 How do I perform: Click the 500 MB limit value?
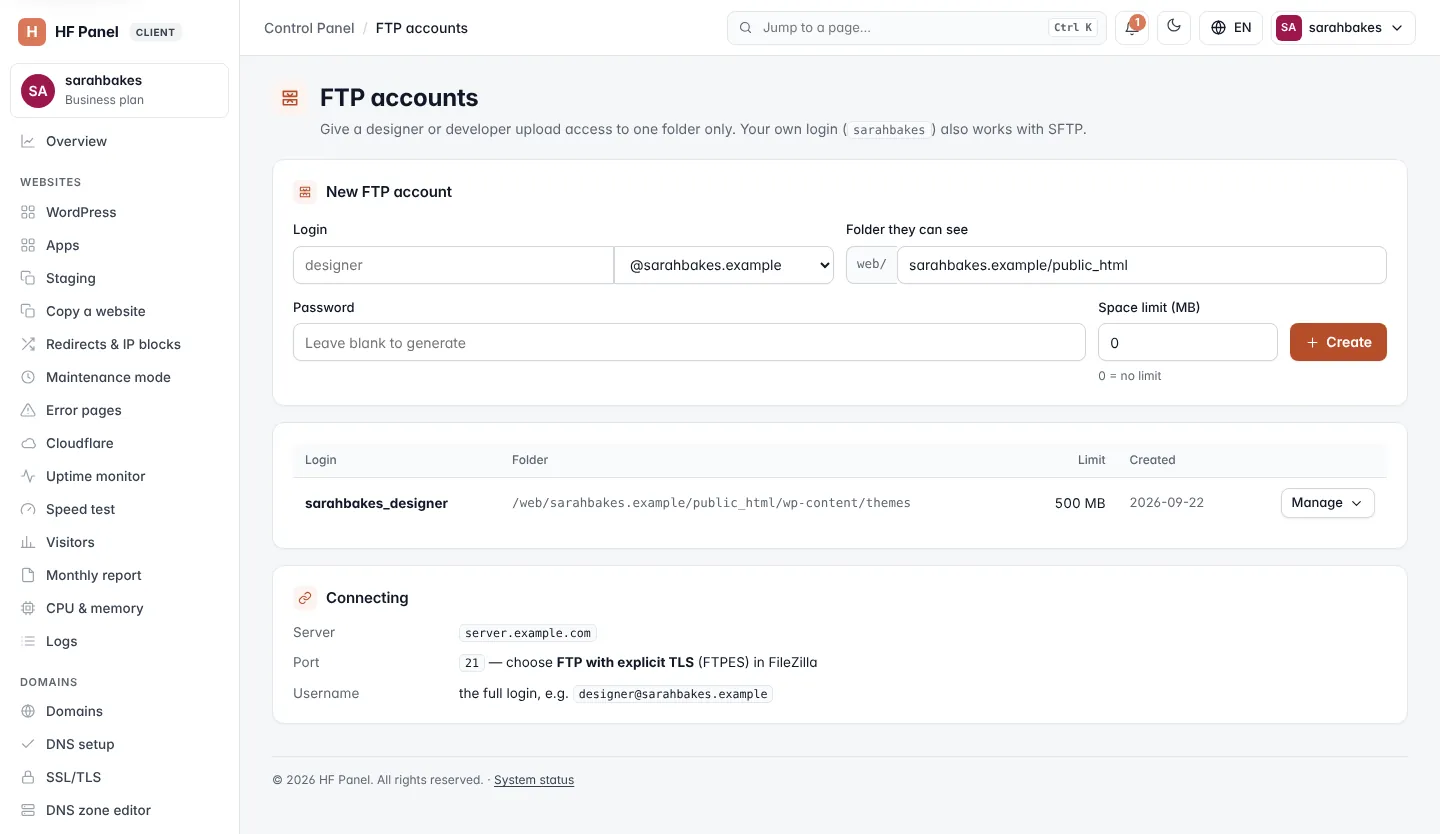tap(1080, 503)
